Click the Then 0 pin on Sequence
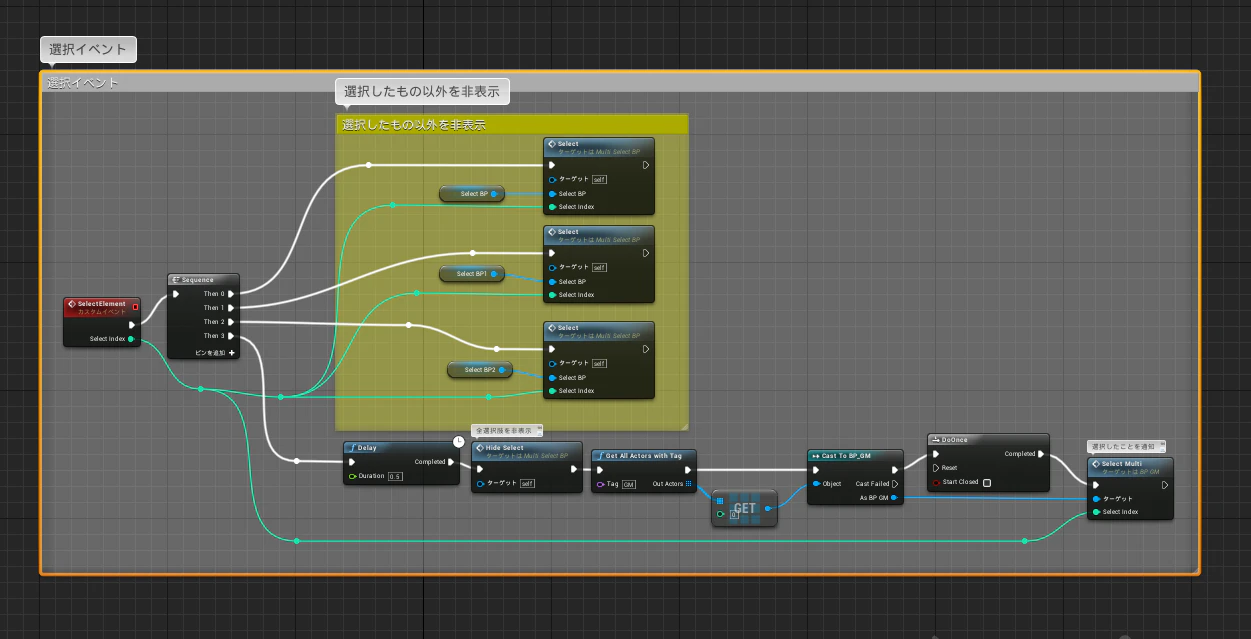Viewport: 1251px width, 639px height. [231, 294]
